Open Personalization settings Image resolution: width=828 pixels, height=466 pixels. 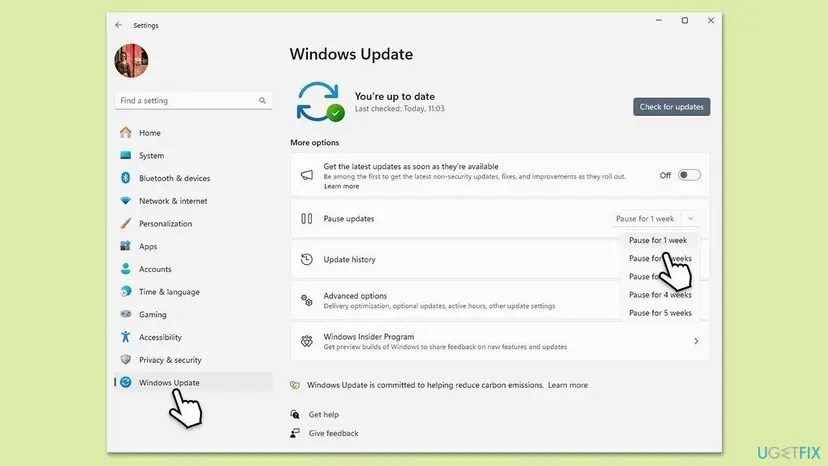coord(193,223)
